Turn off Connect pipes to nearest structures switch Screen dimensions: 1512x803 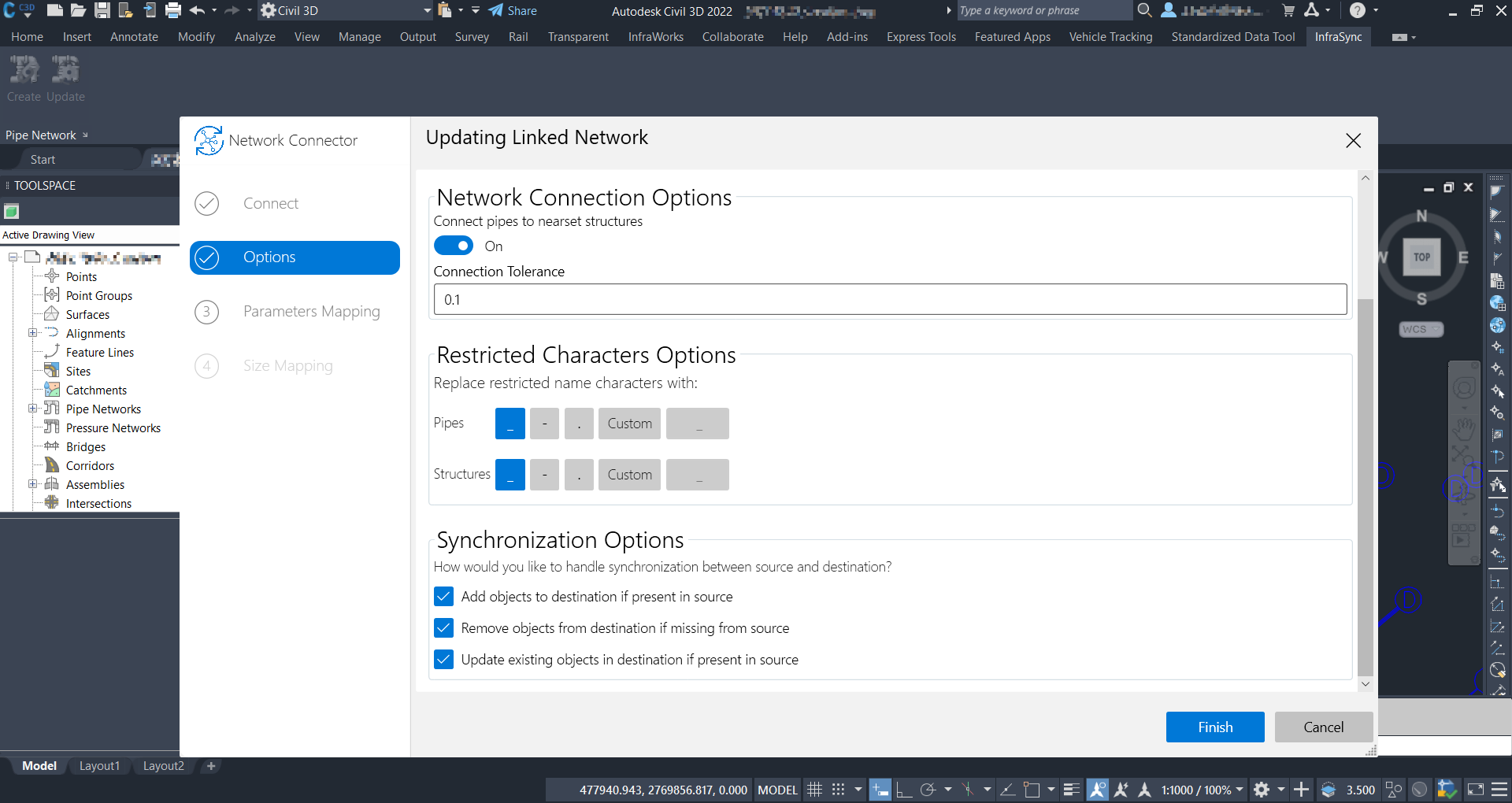[x=454, y=246]
